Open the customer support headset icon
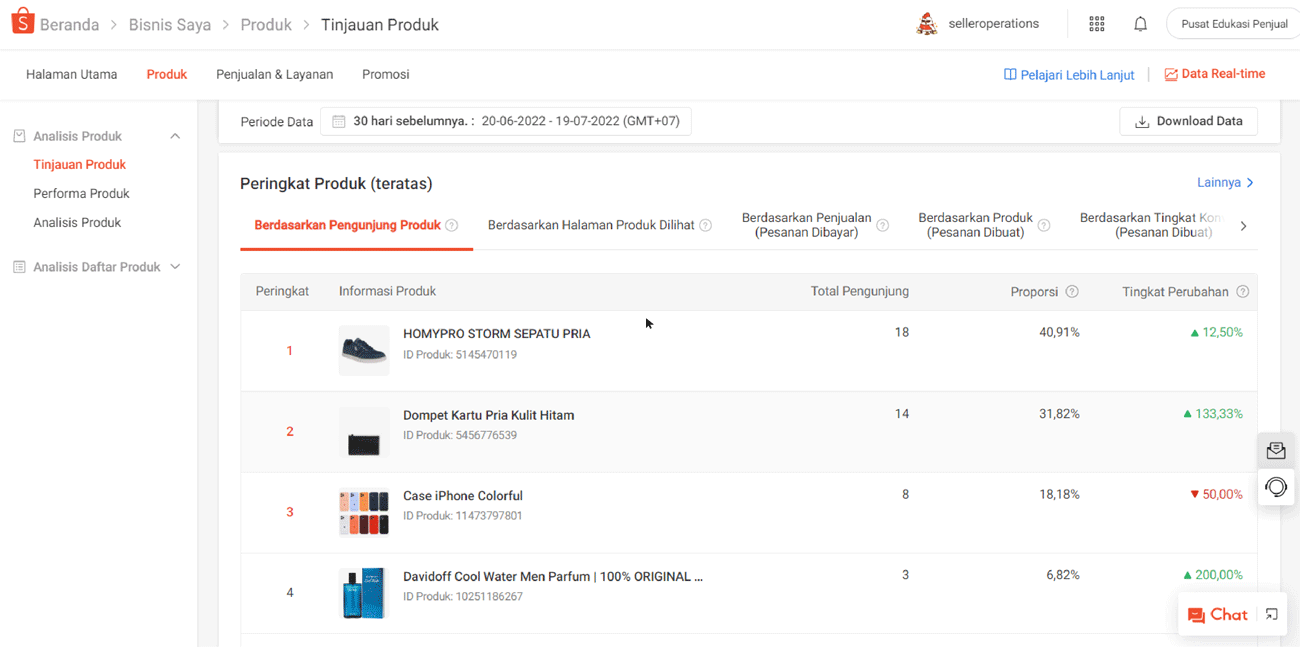This screenshot has width=1300, height=647. pyautogui.click(x=1276, y=487)
